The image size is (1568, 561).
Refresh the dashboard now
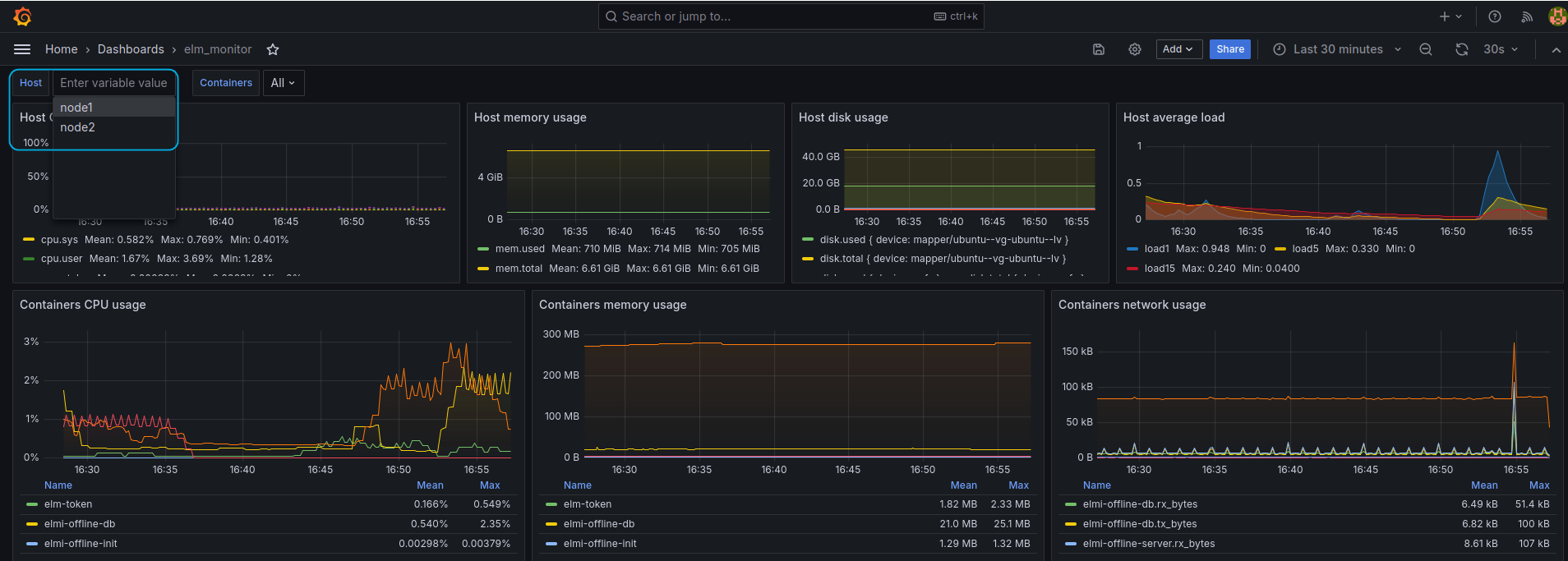1461,49
